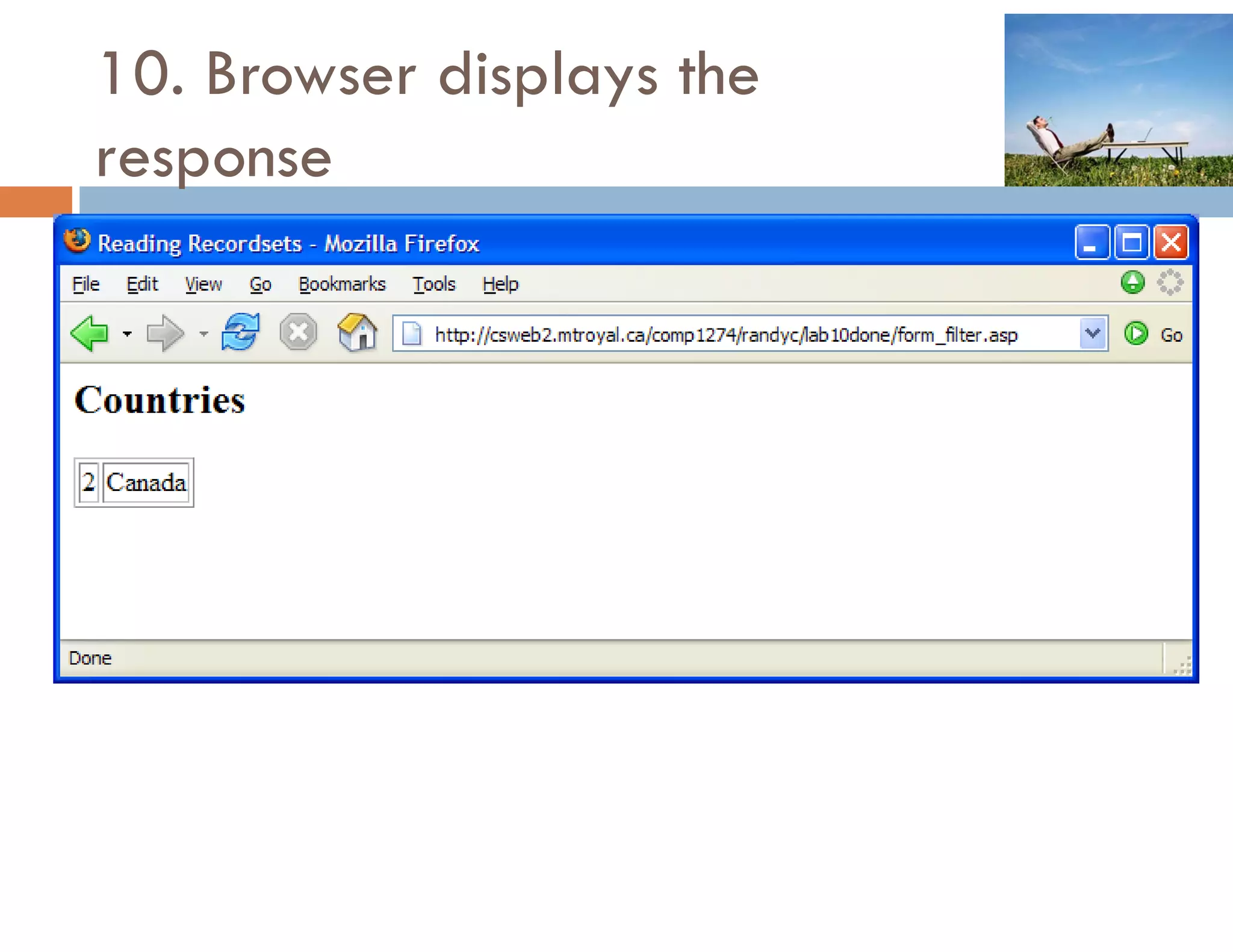Reload the page with the Refresh icon

coord(241,332)
